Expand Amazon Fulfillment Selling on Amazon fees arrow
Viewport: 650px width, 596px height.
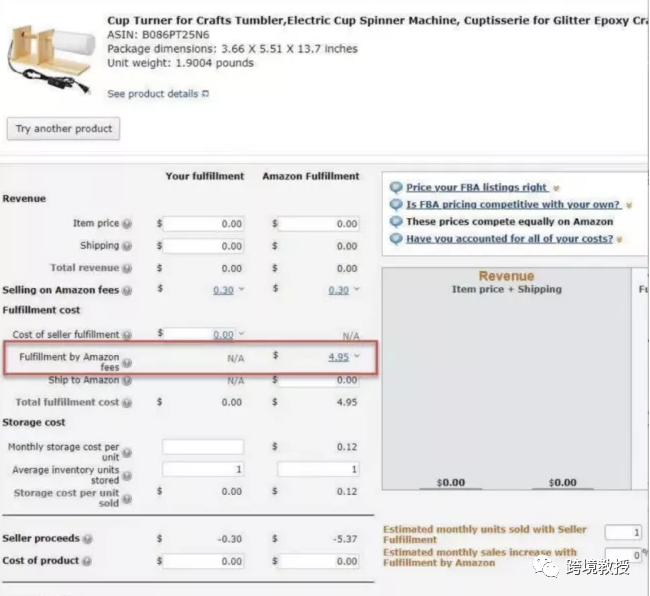click(x=357, y=289)
